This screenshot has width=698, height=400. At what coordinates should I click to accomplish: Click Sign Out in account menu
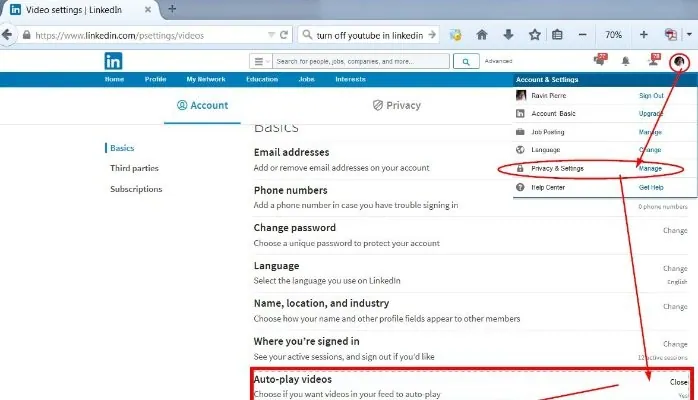[x=651, y=96]
